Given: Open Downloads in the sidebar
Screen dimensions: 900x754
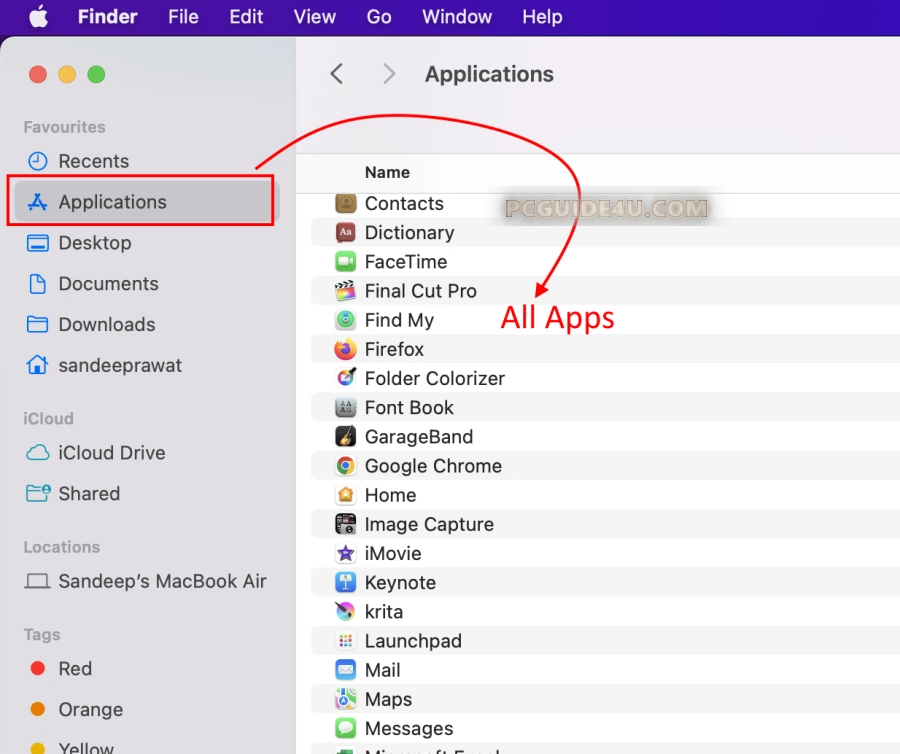Looking at the screenshot, I should pos(106,324).
